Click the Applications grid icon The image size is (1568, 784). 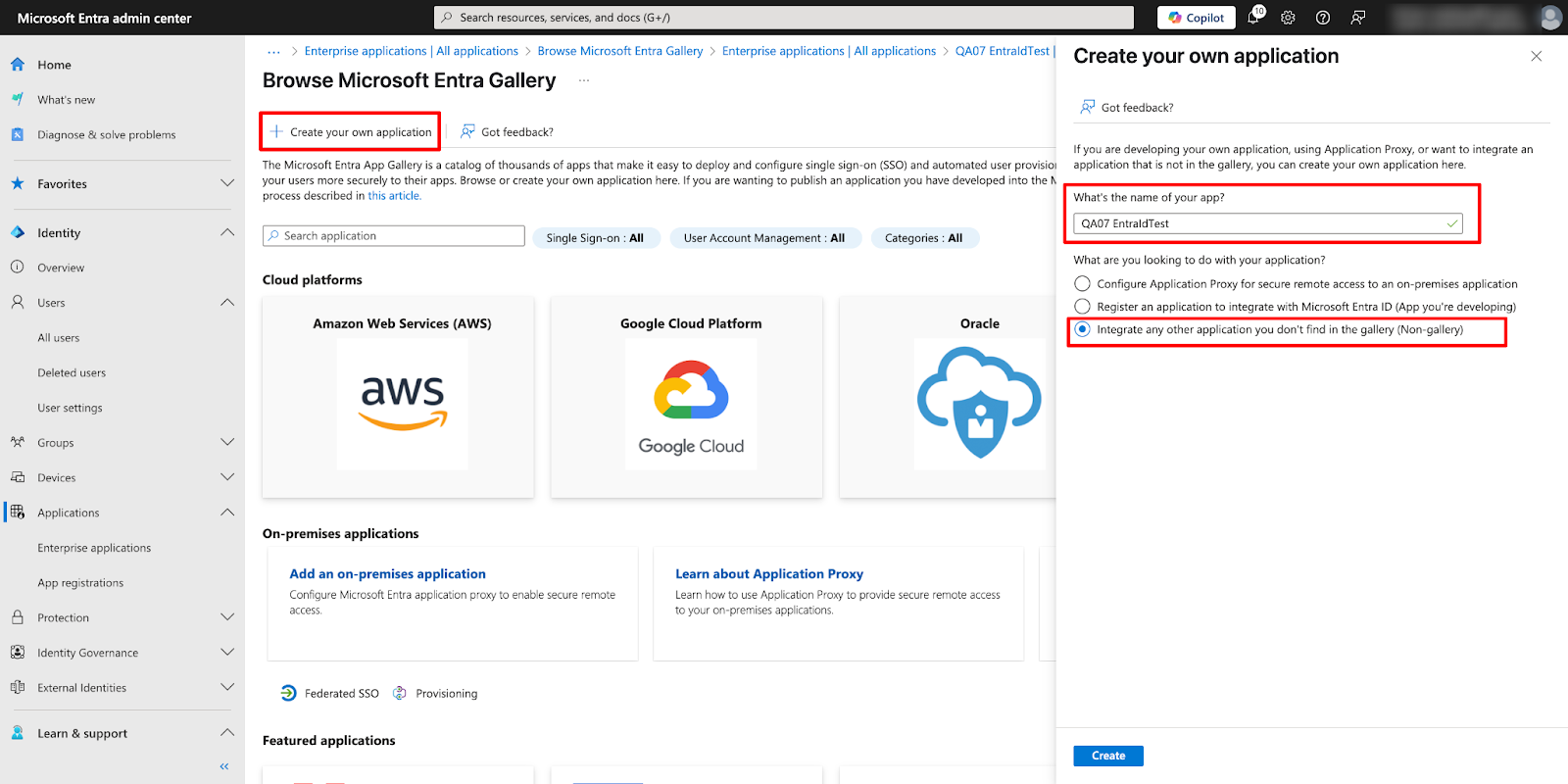click(18, 512)
